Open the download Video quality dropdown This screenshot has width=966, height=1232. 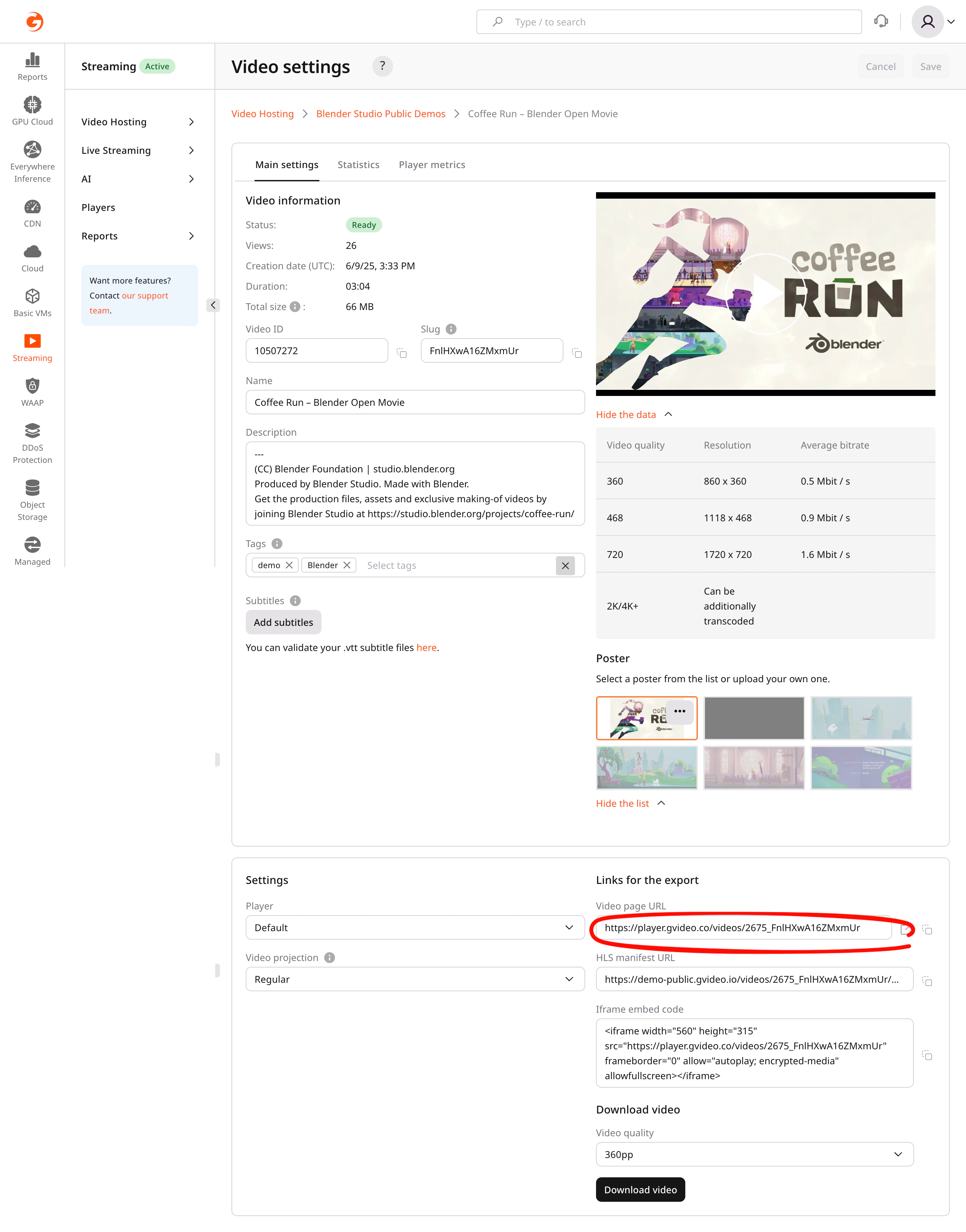pyautogui.click(x=754, y=1154)
